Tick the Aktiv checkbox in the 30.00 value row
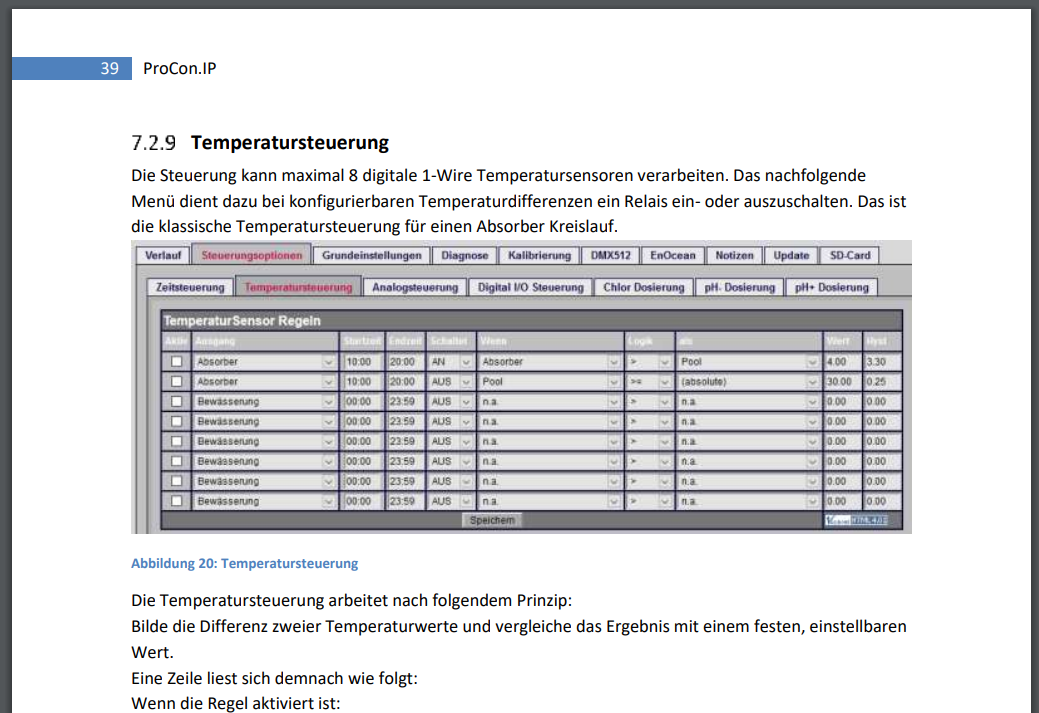 point(176,382)
